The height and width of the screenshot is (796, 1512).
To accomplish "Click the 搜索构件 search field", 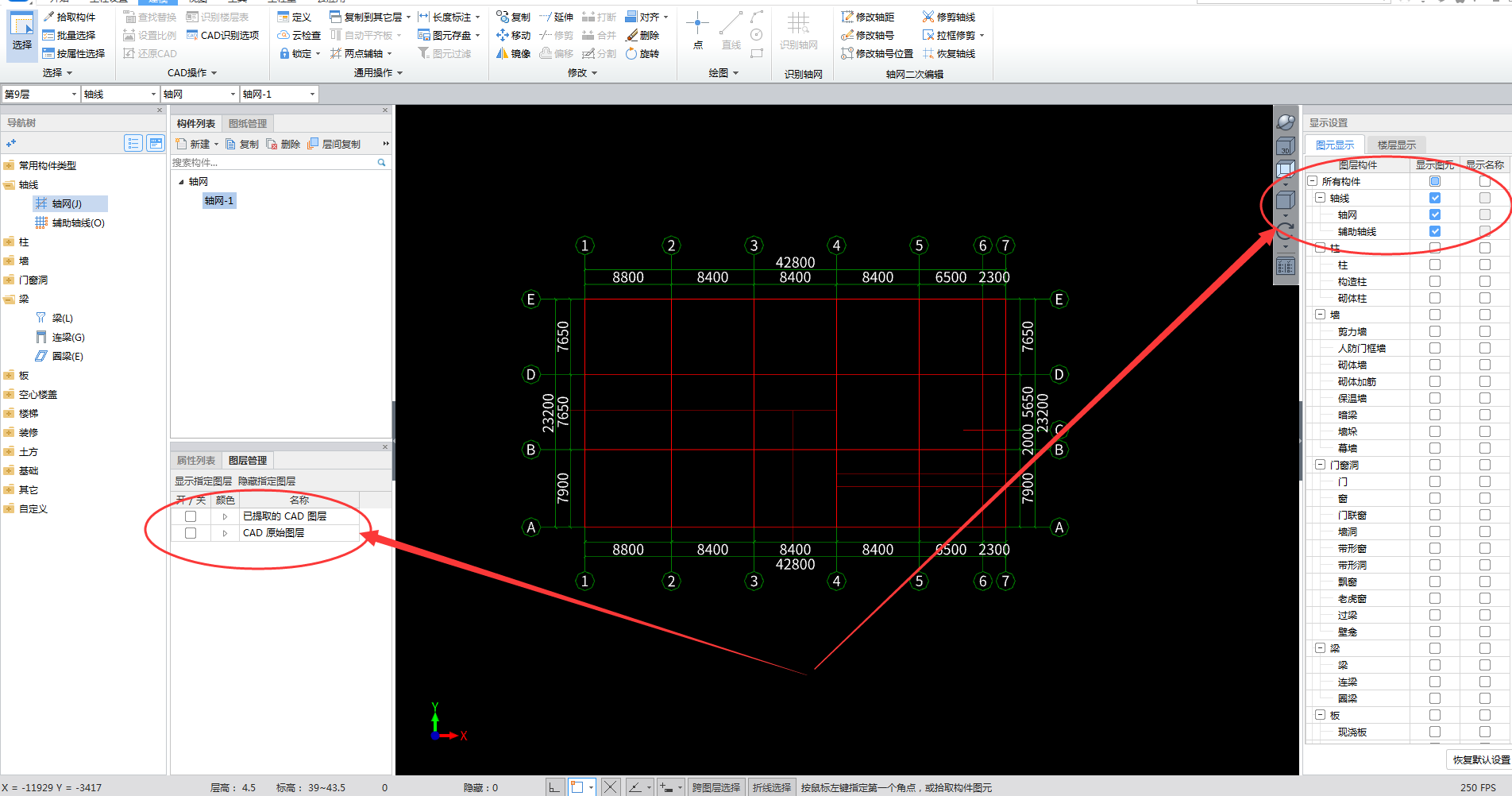I will [x=273, y=162].
